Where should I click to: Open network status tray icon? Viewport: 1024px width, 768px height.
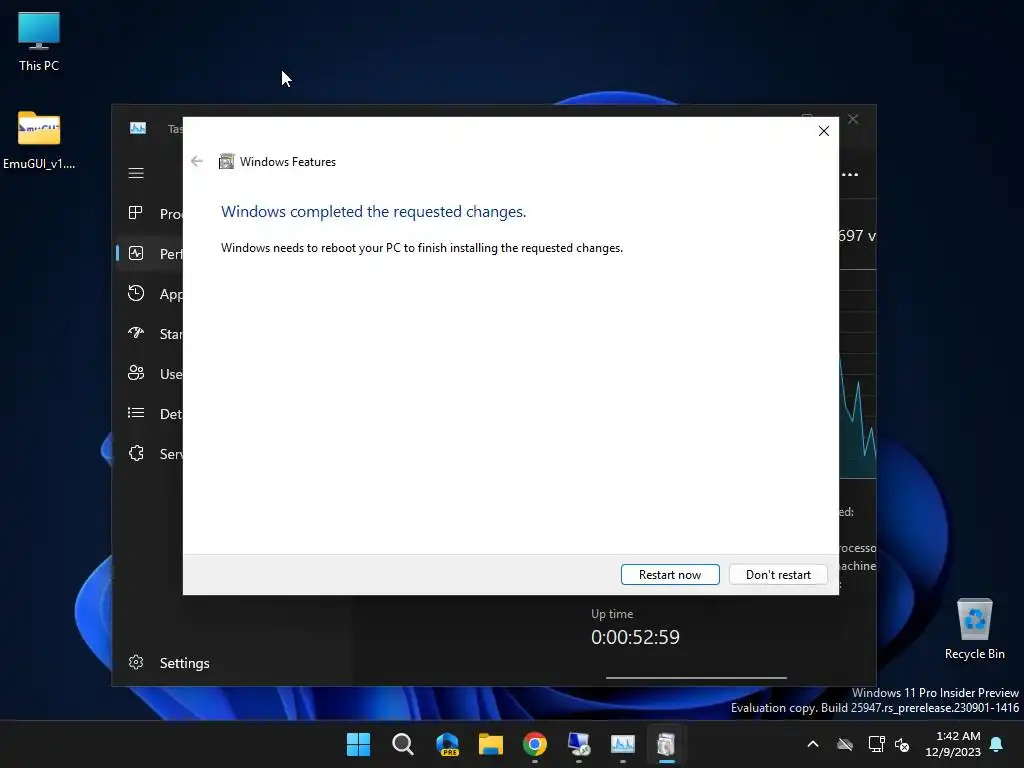tap(876, 744)
